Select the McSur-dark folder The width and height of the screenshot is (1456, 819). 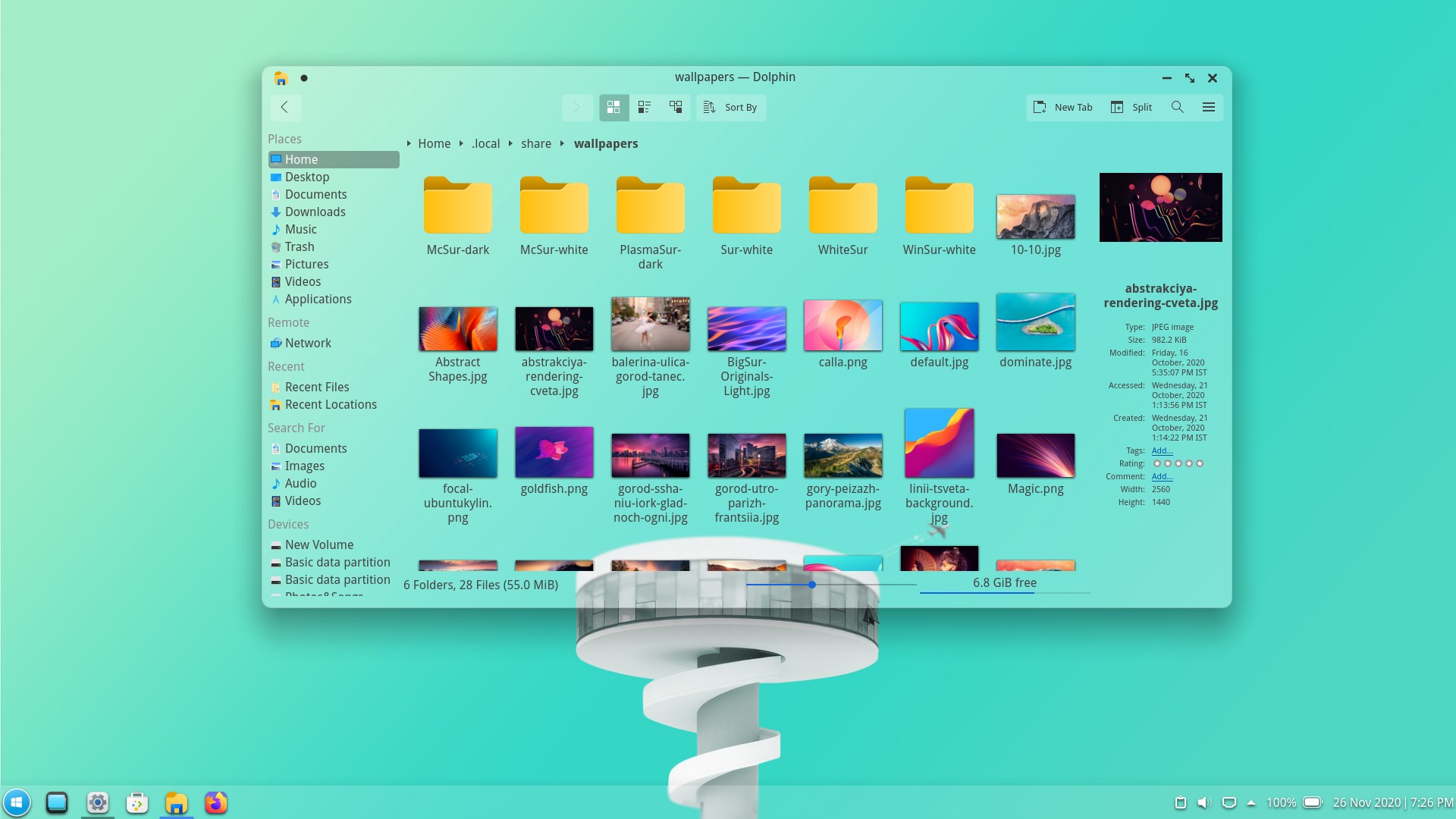(x=458, y=205)
